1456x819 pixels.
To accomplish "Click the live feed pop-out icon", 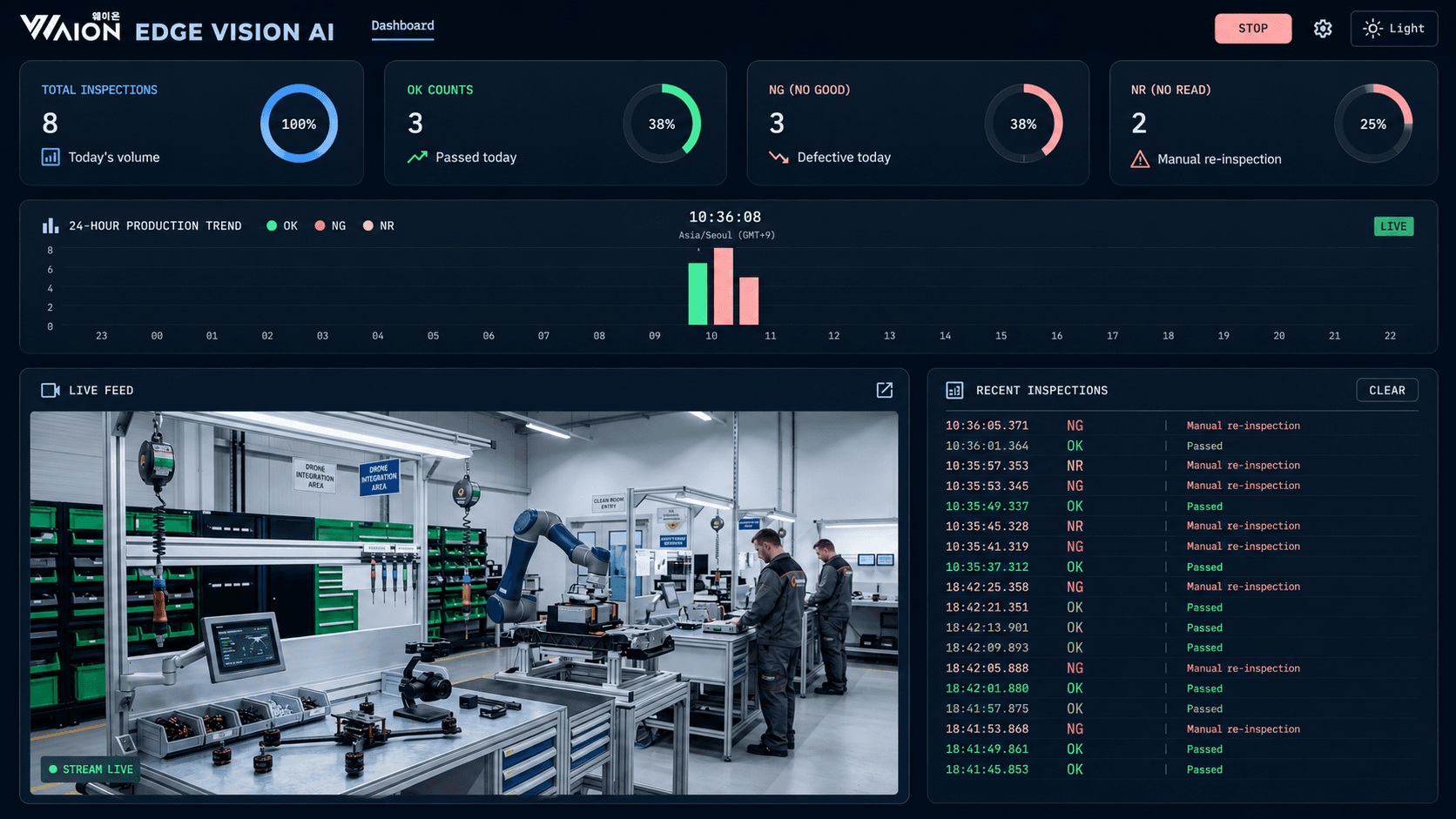I will coord(884,390).
